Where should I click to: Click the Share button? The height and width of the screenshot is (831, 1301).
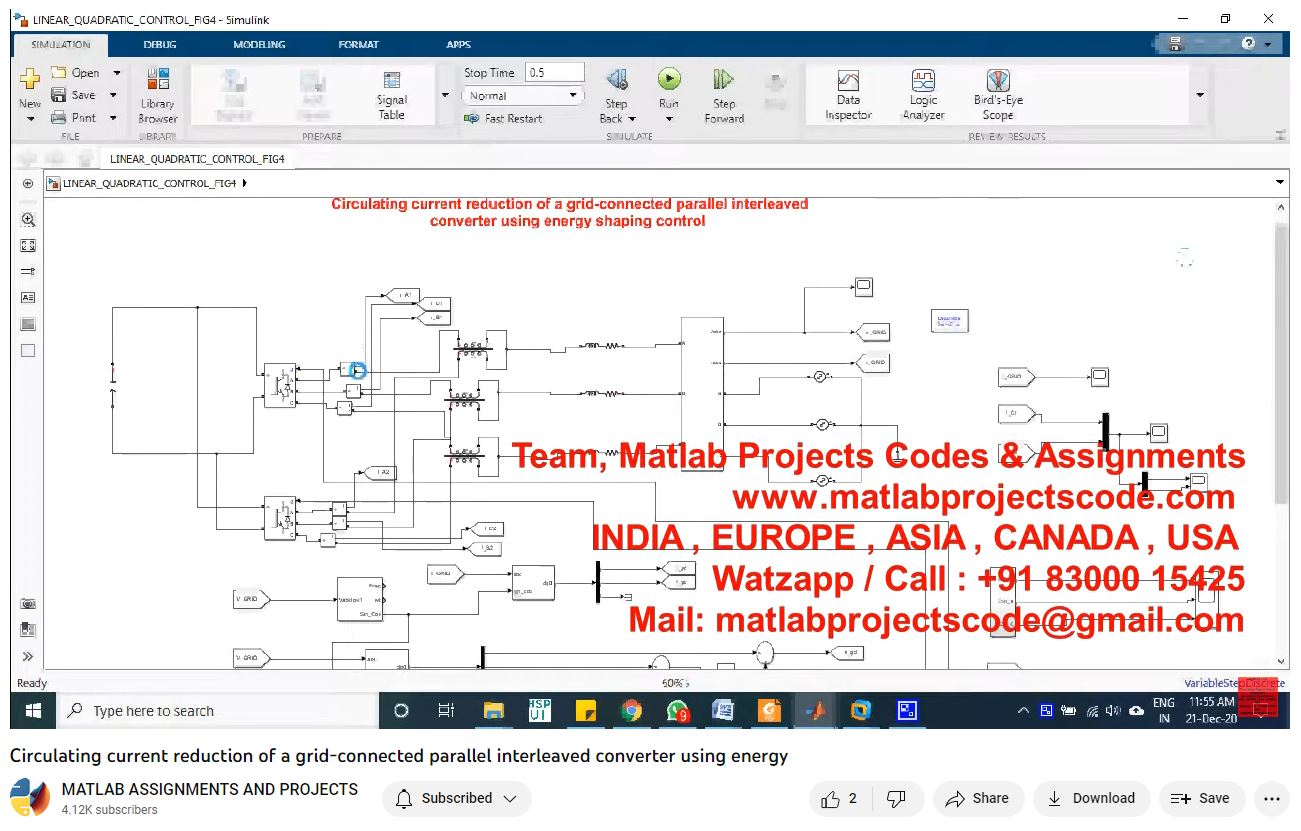pos(978,798)
